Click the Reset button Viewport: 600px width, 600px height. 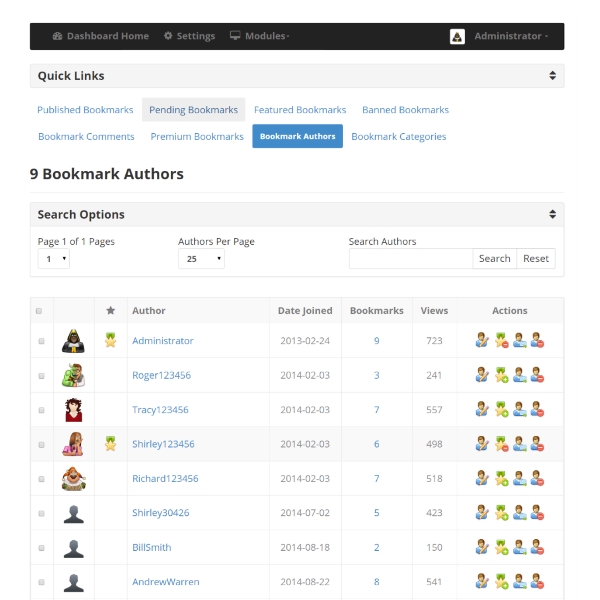536,259
